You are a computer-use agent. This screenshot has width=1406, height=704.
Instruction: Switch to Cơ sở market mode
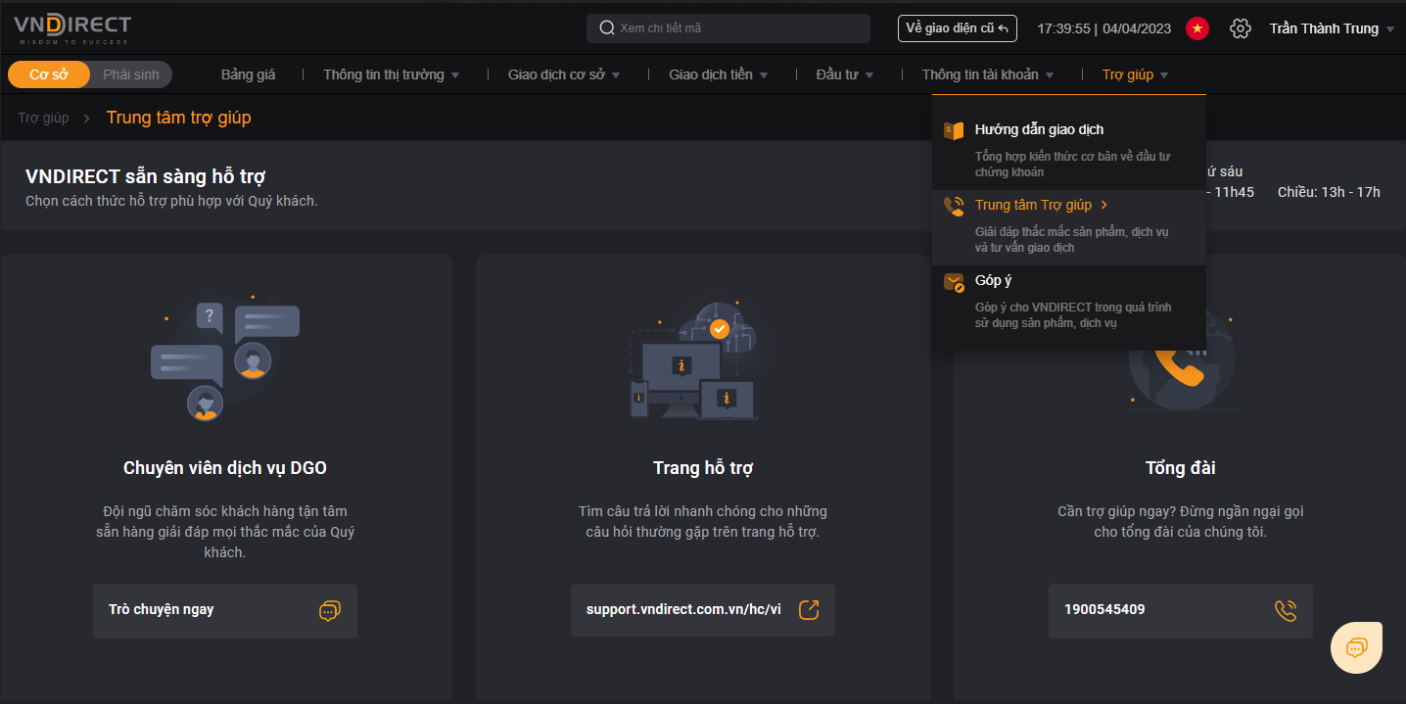coord(49,75)
